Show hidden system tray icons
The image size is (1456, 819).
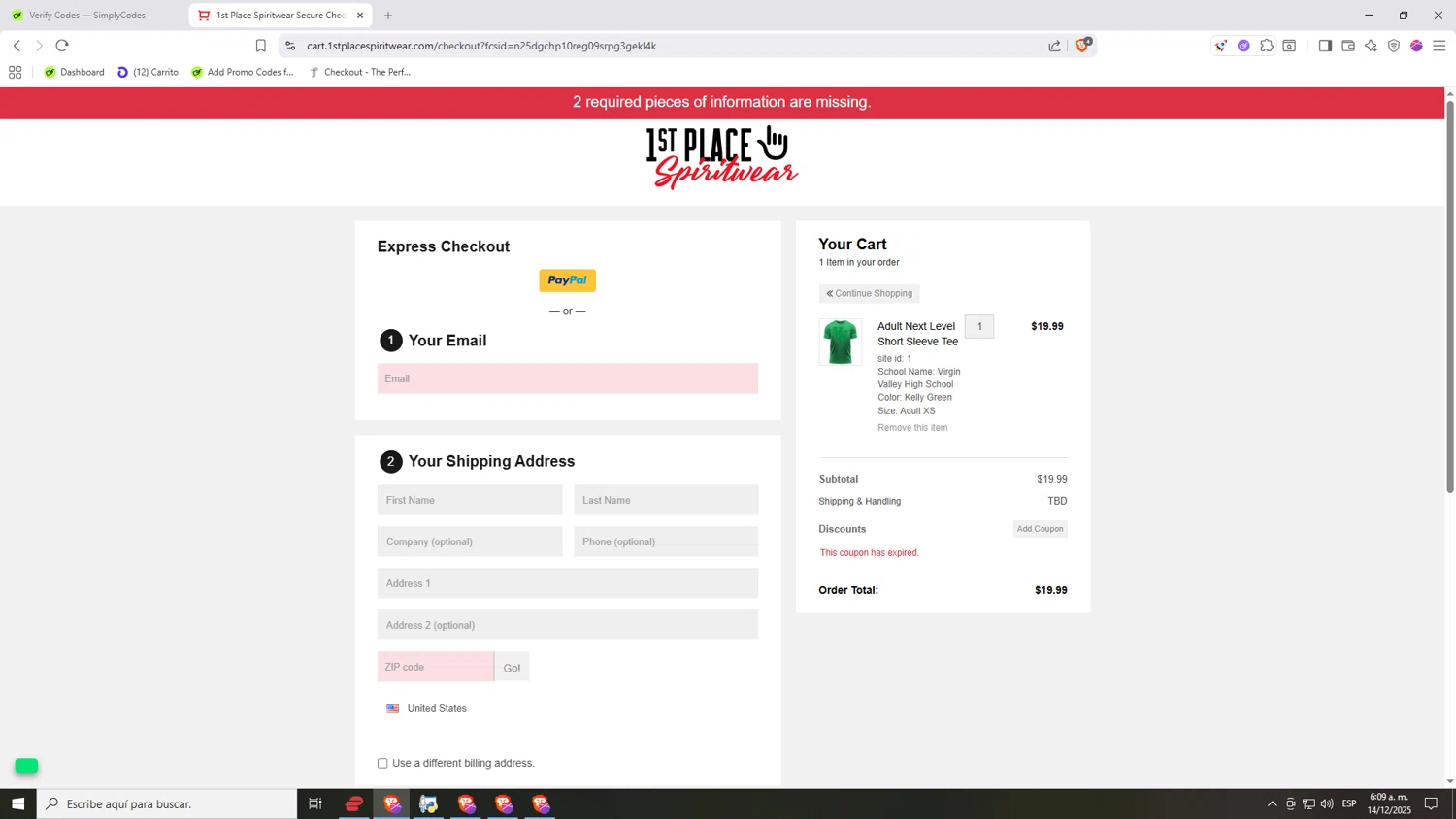pos(1272,803)
